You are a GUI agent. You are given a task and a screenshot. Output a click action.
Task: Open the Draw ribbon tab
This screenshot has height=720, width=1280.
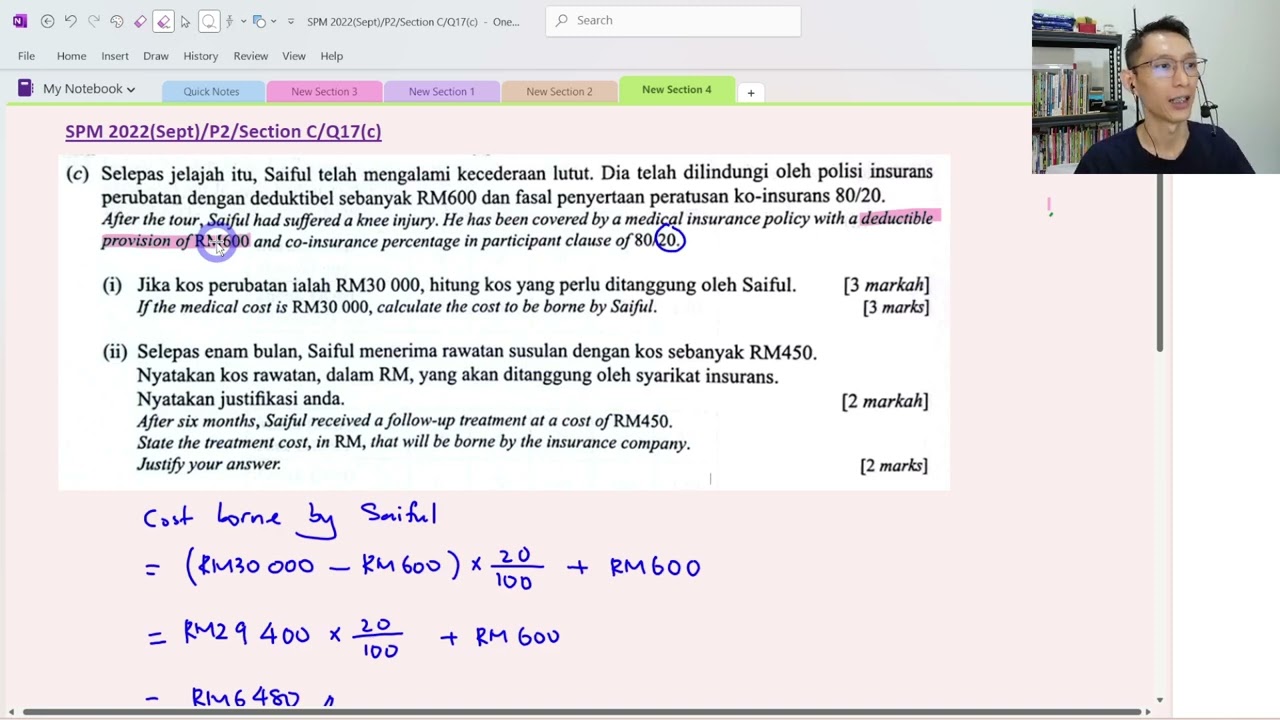156,56
